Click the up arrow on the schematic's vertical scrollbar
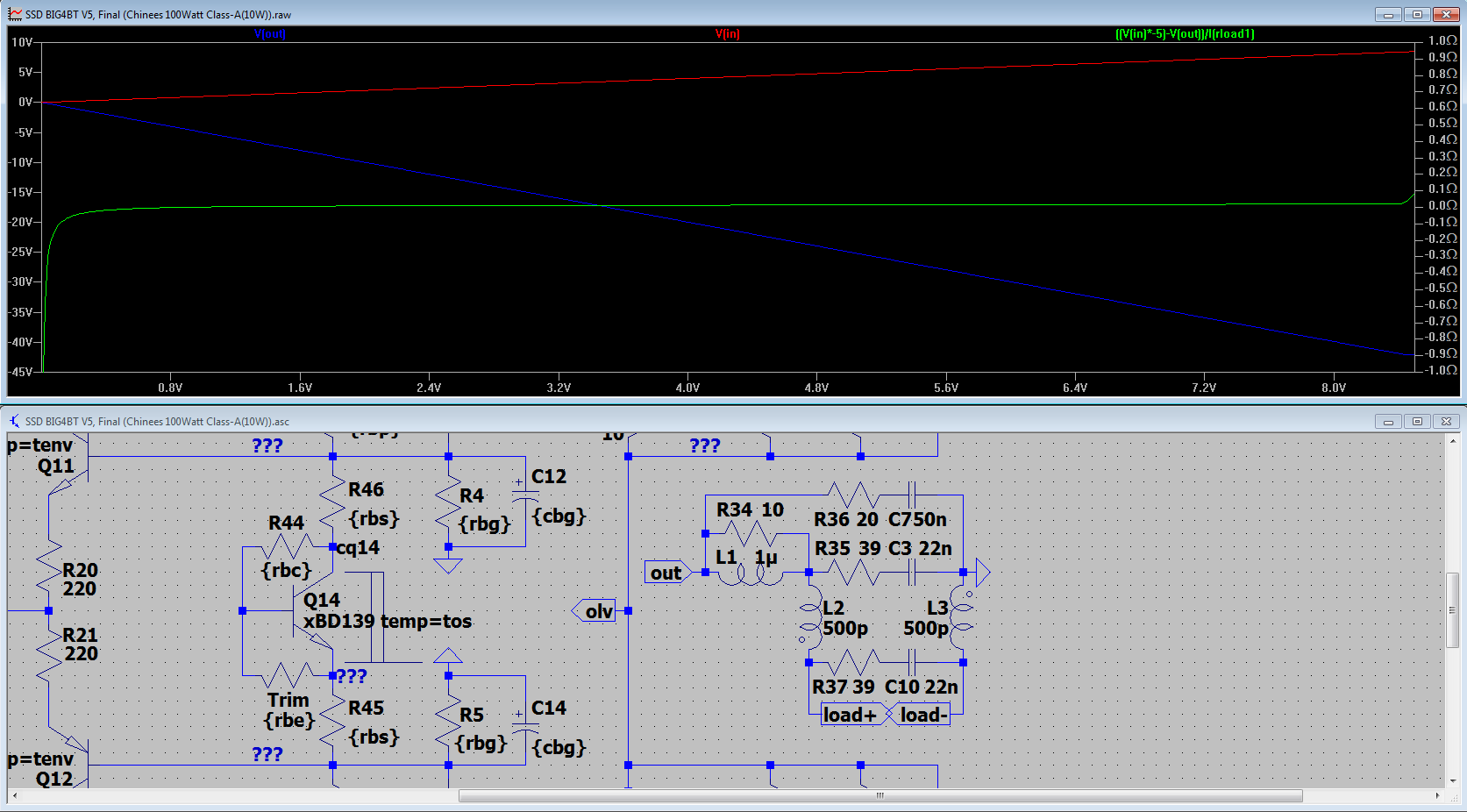 tap(1452, 441)
